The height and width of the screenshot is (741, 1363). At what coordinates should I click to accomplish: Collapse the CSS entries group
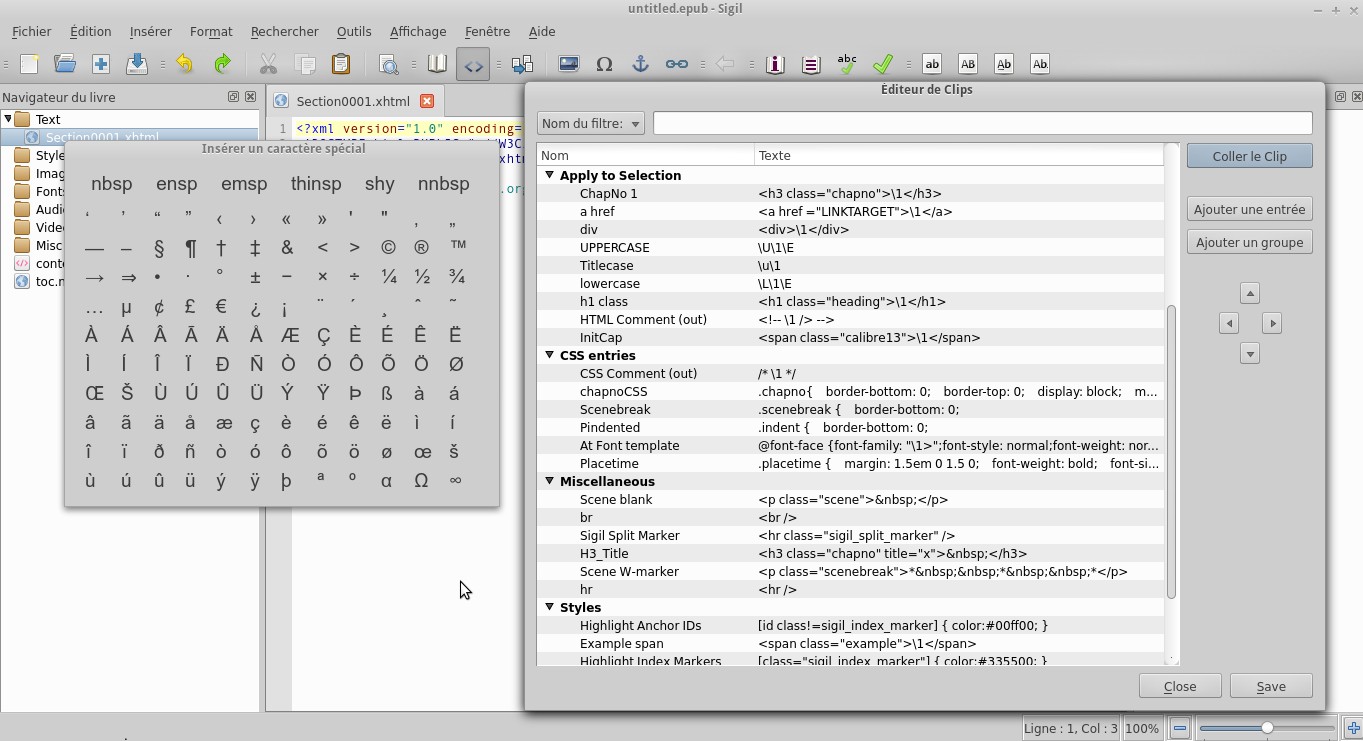[549, 355]
